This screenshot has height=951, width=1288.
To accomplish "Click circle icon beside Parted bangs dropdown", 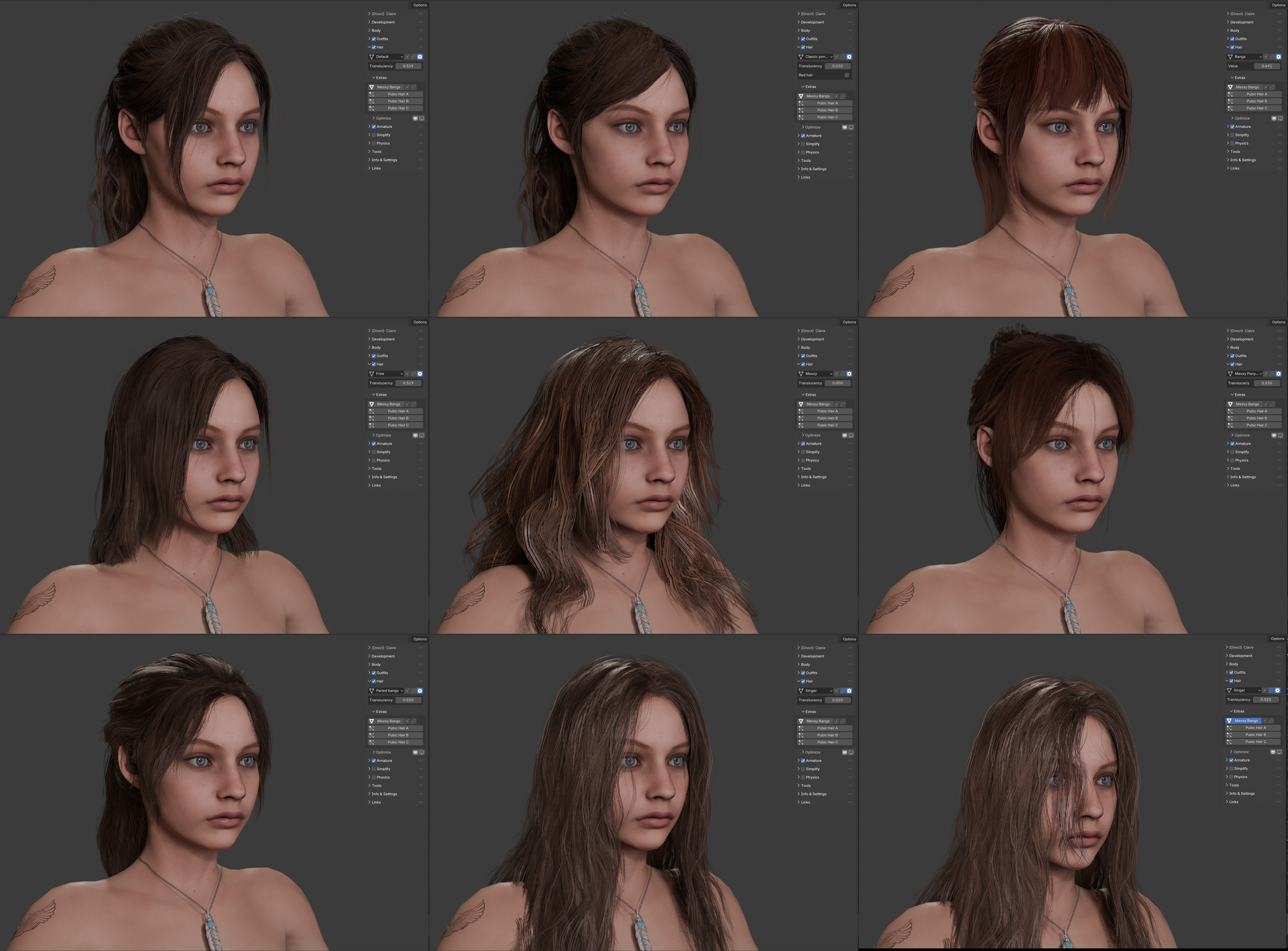I will click(407, 691).
